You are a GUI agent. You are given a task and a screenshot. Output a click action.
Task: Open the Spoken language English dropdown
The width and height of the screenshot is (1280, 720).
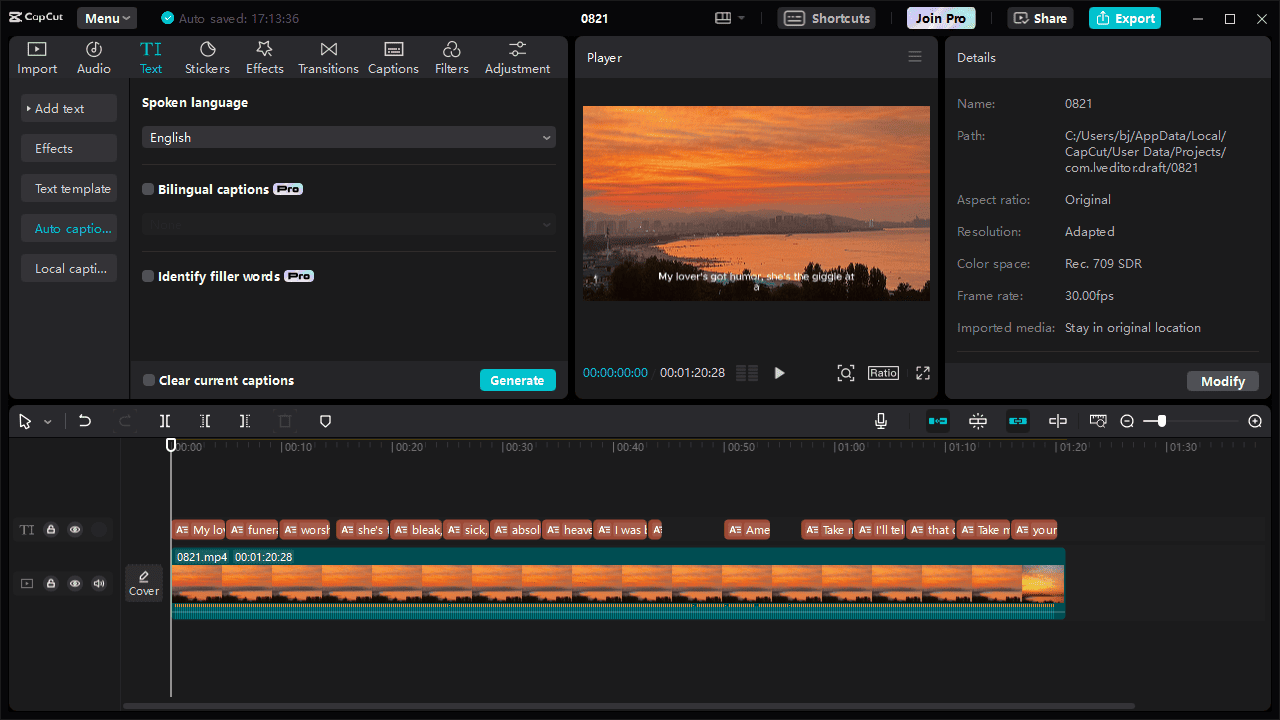click(x=349, y=137)
